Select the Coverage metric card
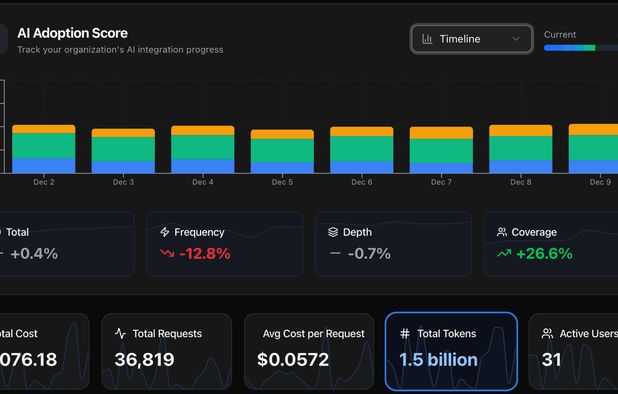The height and width of the screenshot is (394, 618). coord(551,244)
